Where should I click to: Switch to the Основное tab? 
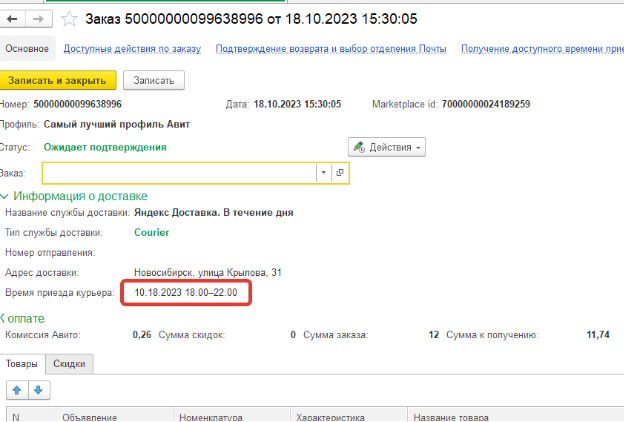27,49
